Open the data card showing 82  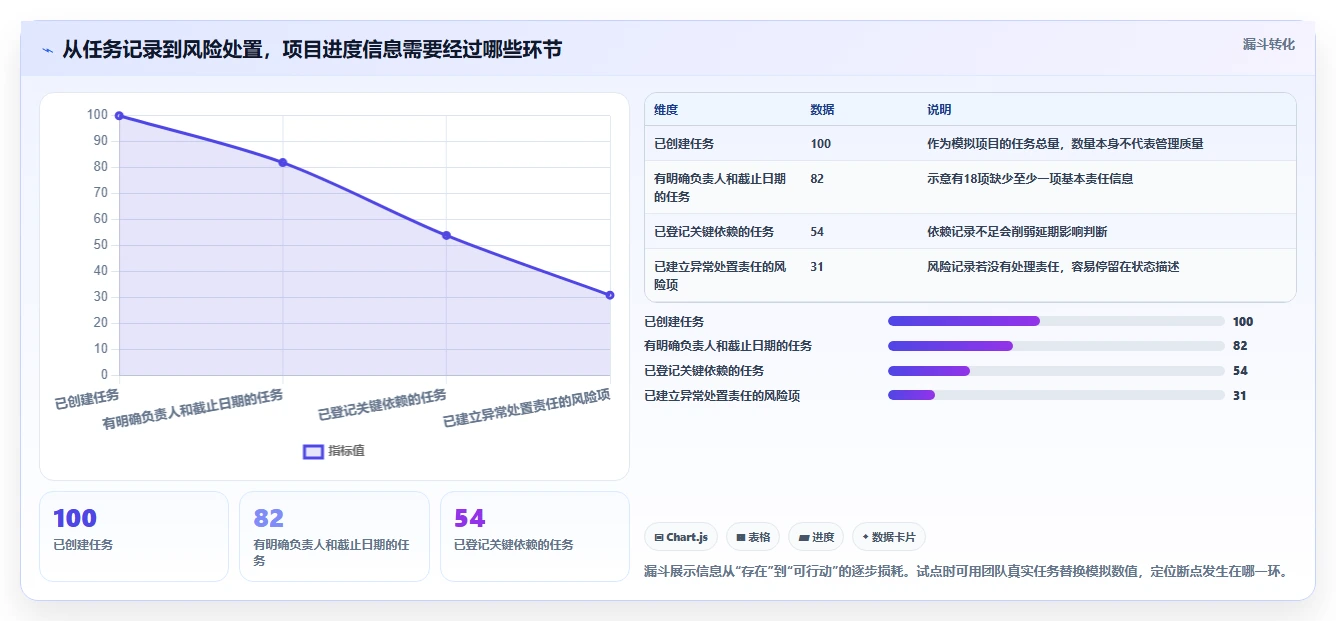click(334, 536)
